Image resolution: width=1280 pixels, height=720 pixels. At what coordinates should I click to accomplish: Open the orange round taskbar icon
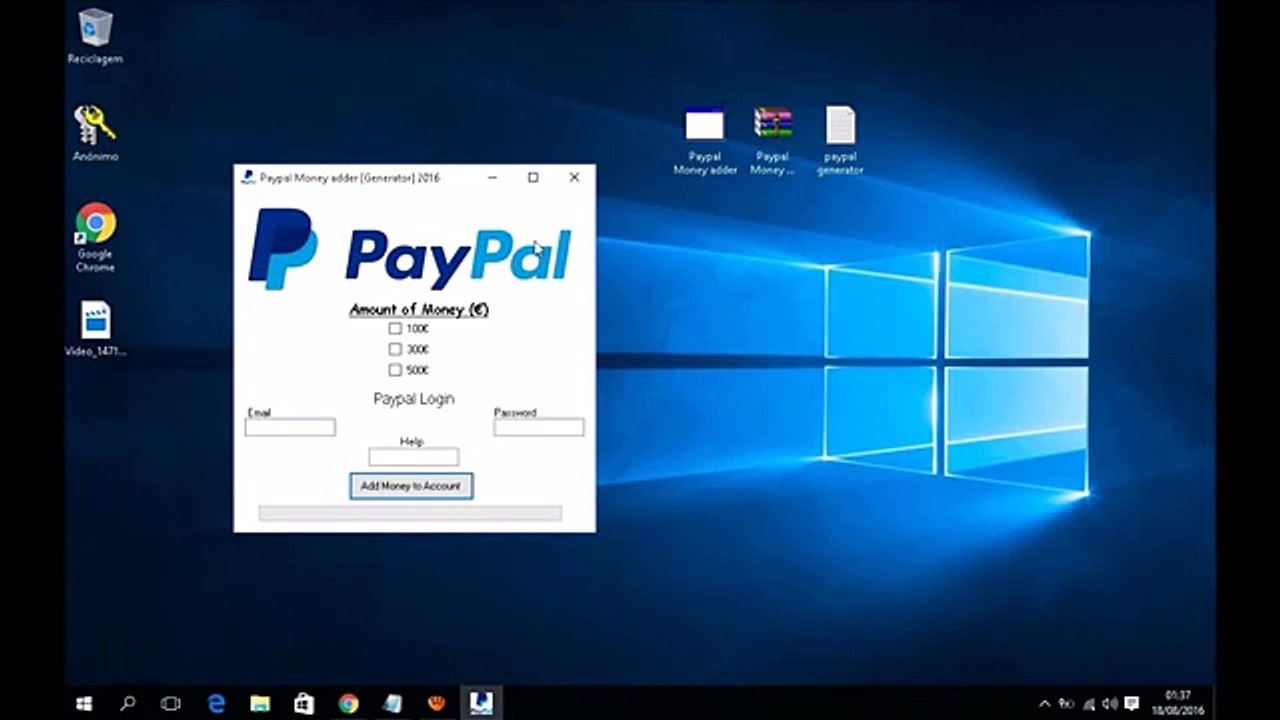click(436, 704)
